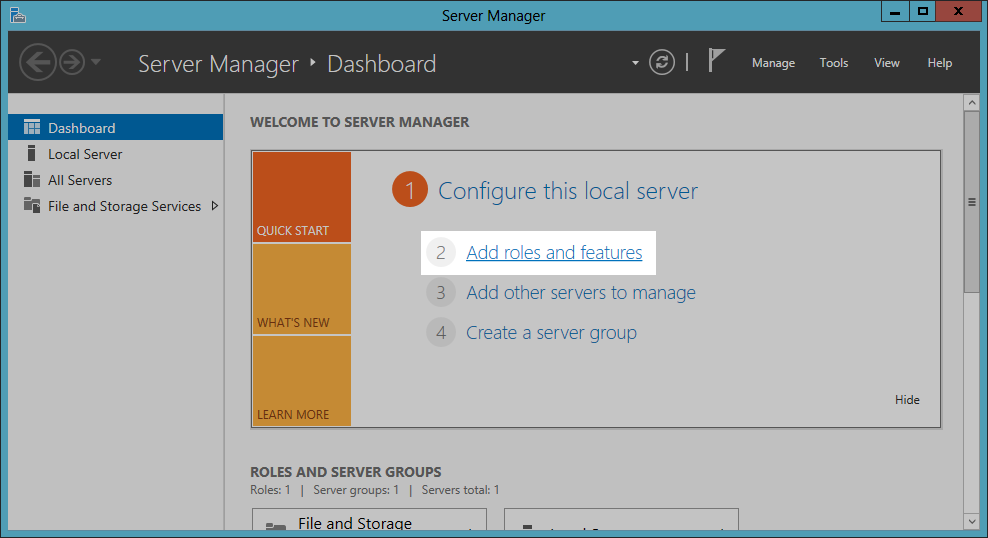
Task: Click the forward navigation arrow
Action: [x=72, y=62]
